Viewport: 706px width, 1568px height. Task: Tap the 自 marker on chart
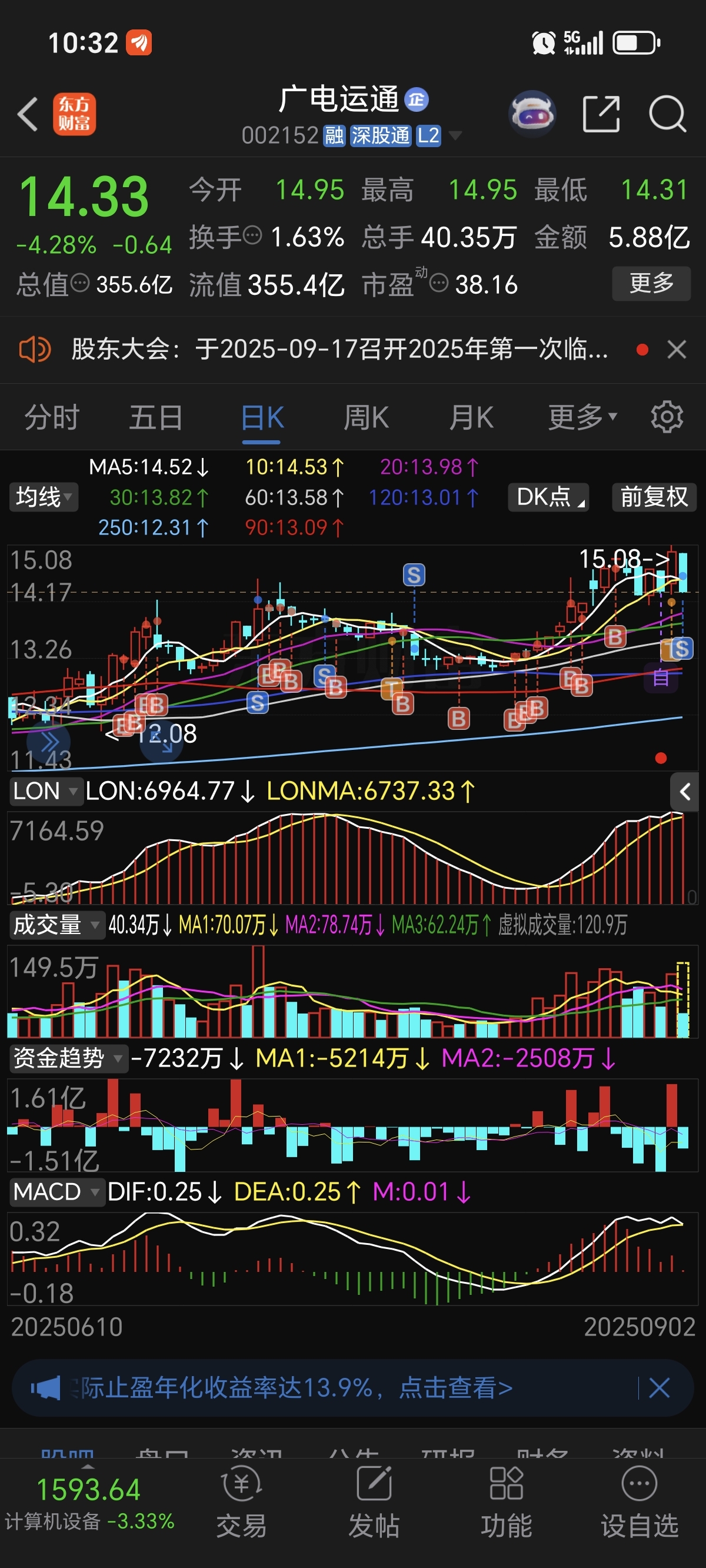coord(661,677)
